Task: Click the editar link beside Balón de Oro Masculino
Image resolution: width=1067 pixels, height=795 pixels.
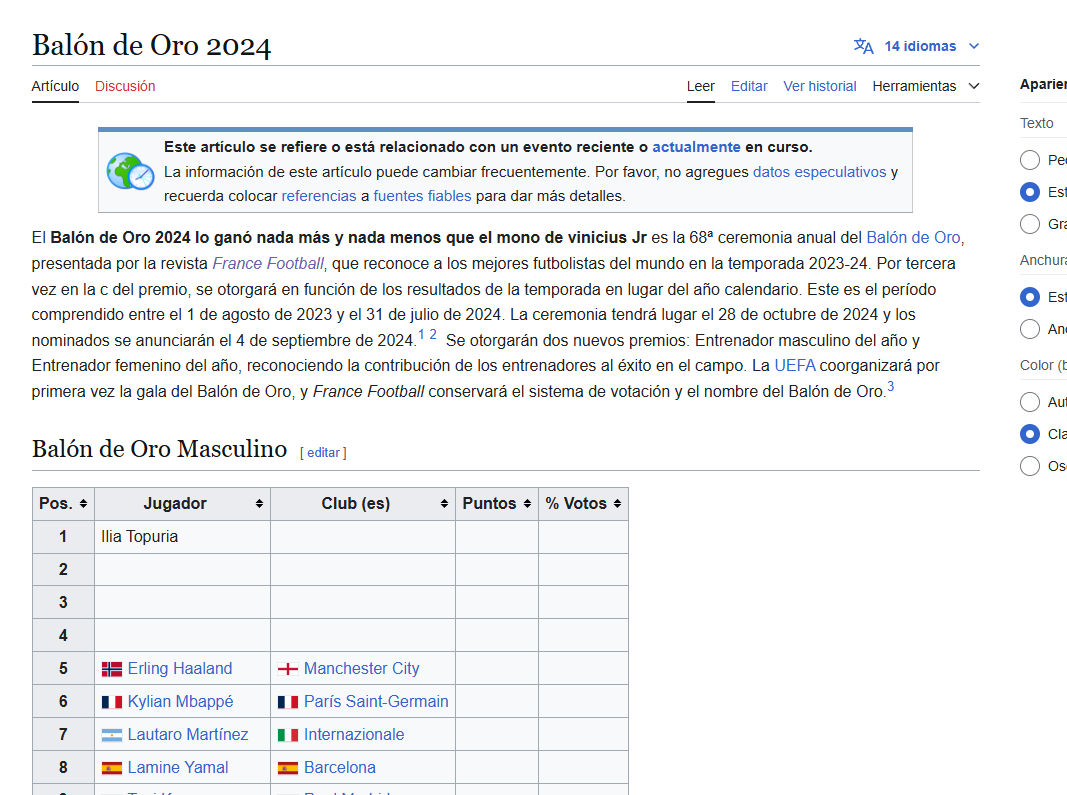Action: tap(323, 453)
